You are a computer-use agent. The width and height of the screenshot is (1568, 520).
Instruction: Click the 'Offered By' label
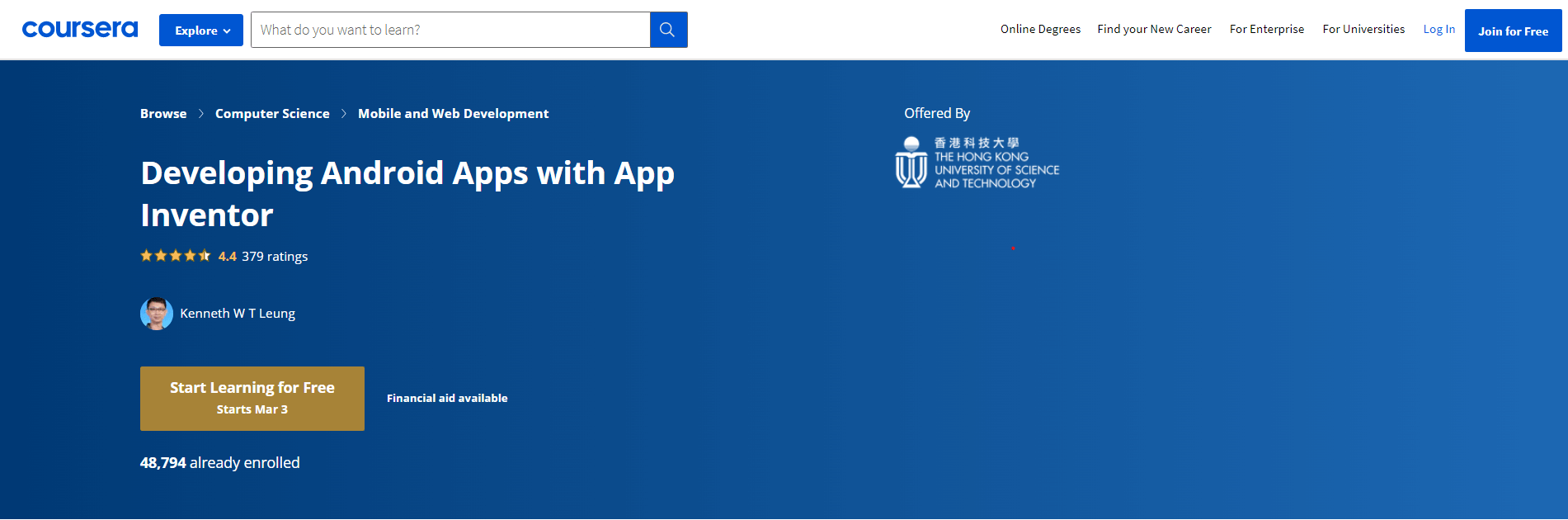pos(937,113)
